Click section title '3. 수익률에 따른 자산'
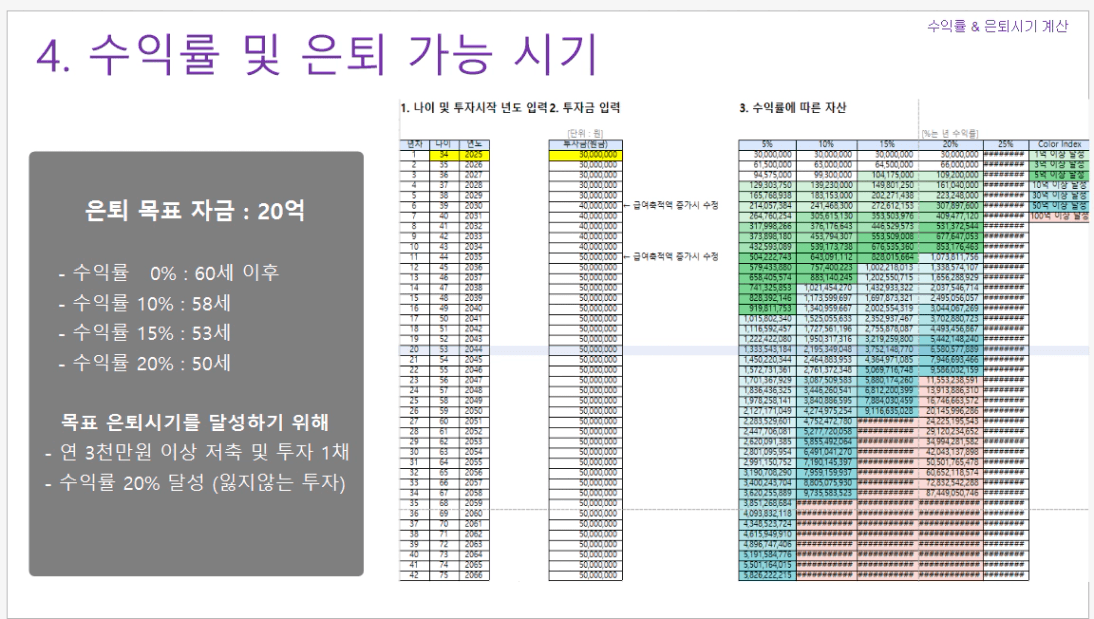Image resolution: width=1094 pixels, height=619 pixels. coord(793,107)
